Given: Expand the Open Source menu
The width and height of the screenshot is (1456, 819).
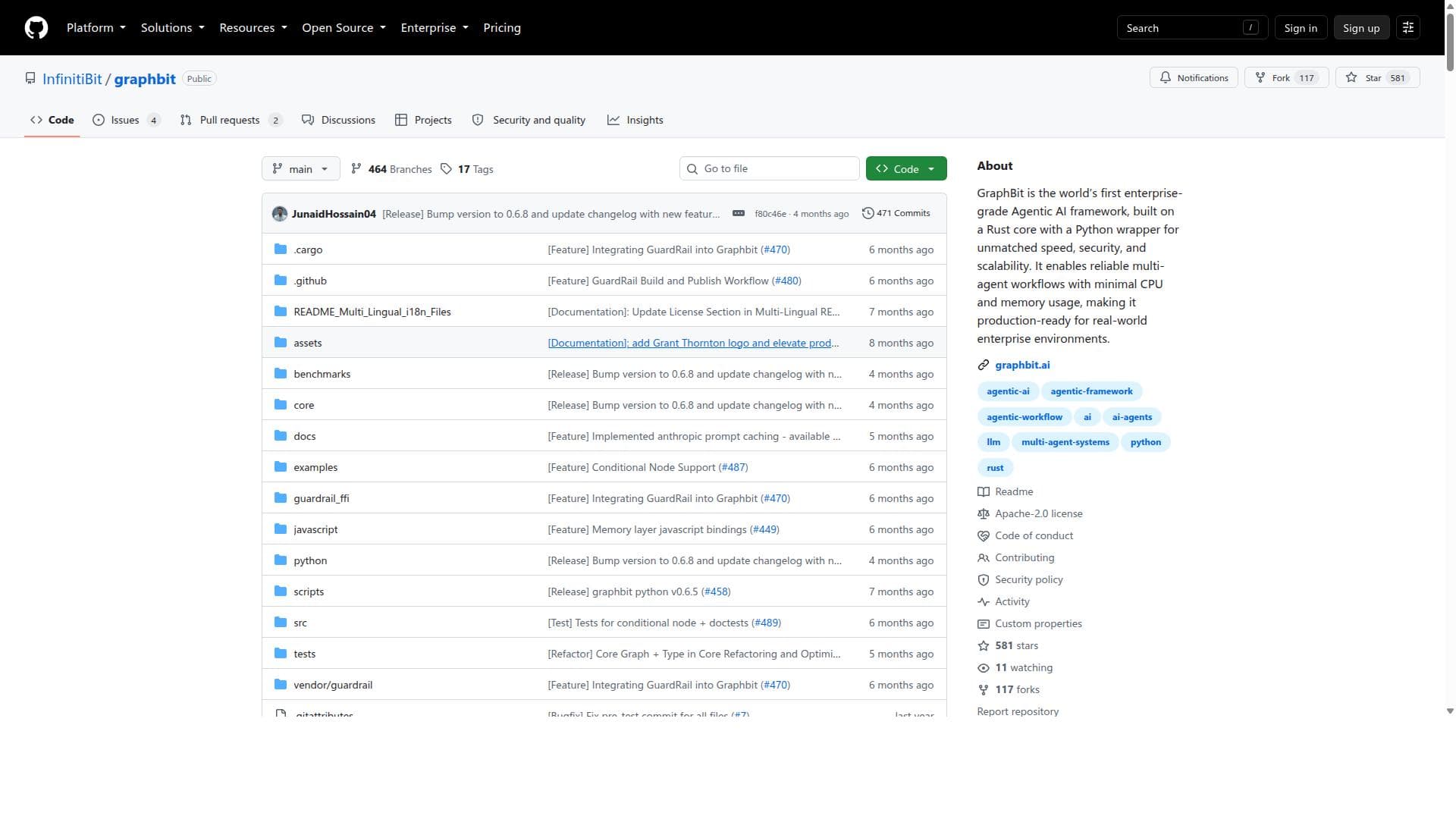Looking at the screenshot, I should (x=344, y=28).
